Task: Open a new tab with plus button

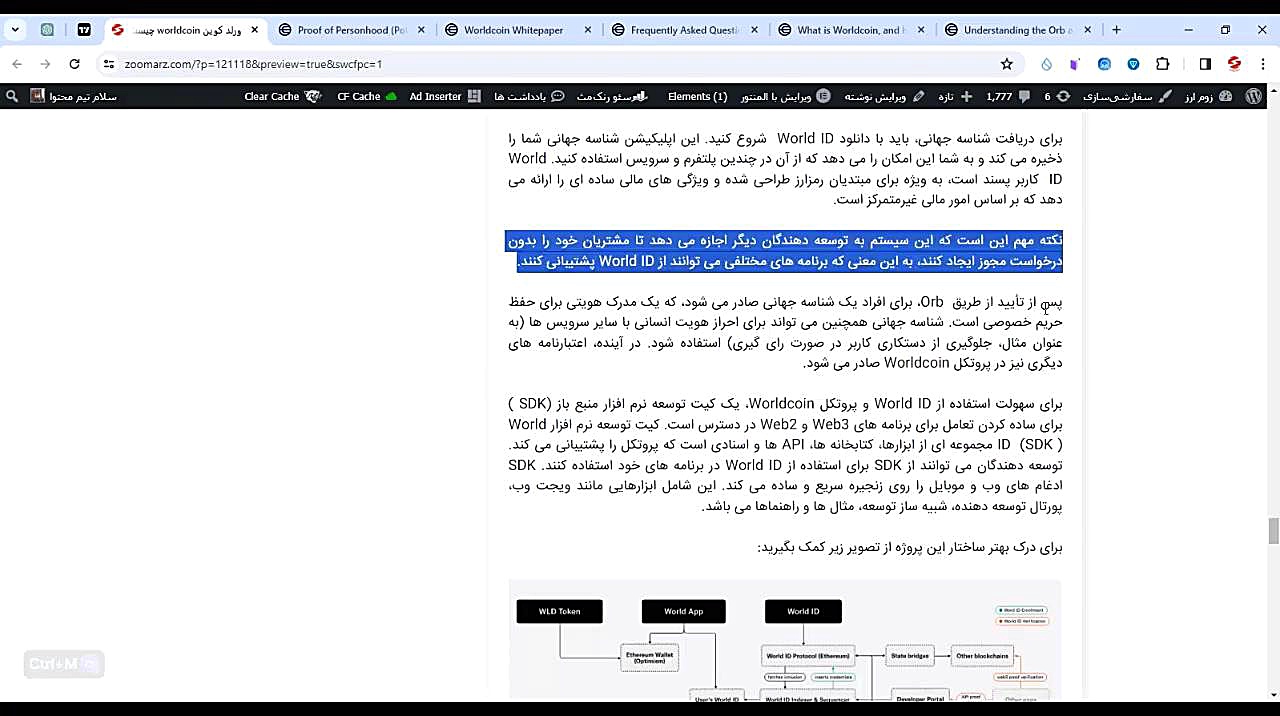Action: (1116, 30)
